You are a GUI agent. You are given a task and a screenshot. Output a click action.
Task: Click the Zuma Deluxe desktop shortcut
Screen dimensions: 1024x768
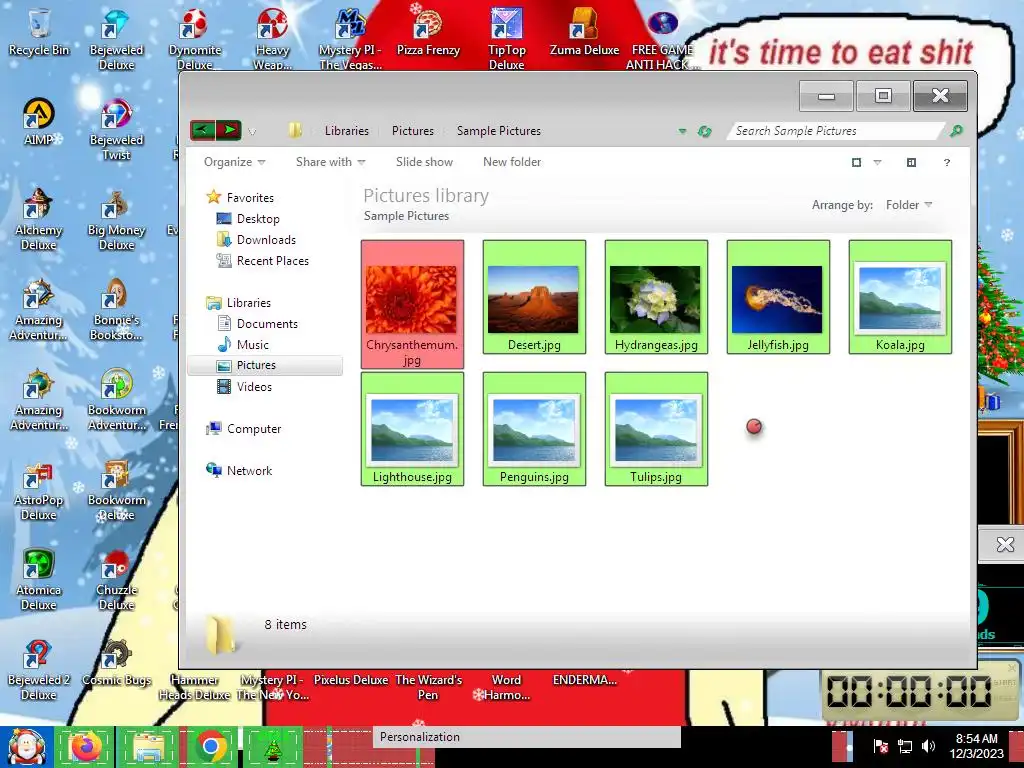tap(584, 31)
